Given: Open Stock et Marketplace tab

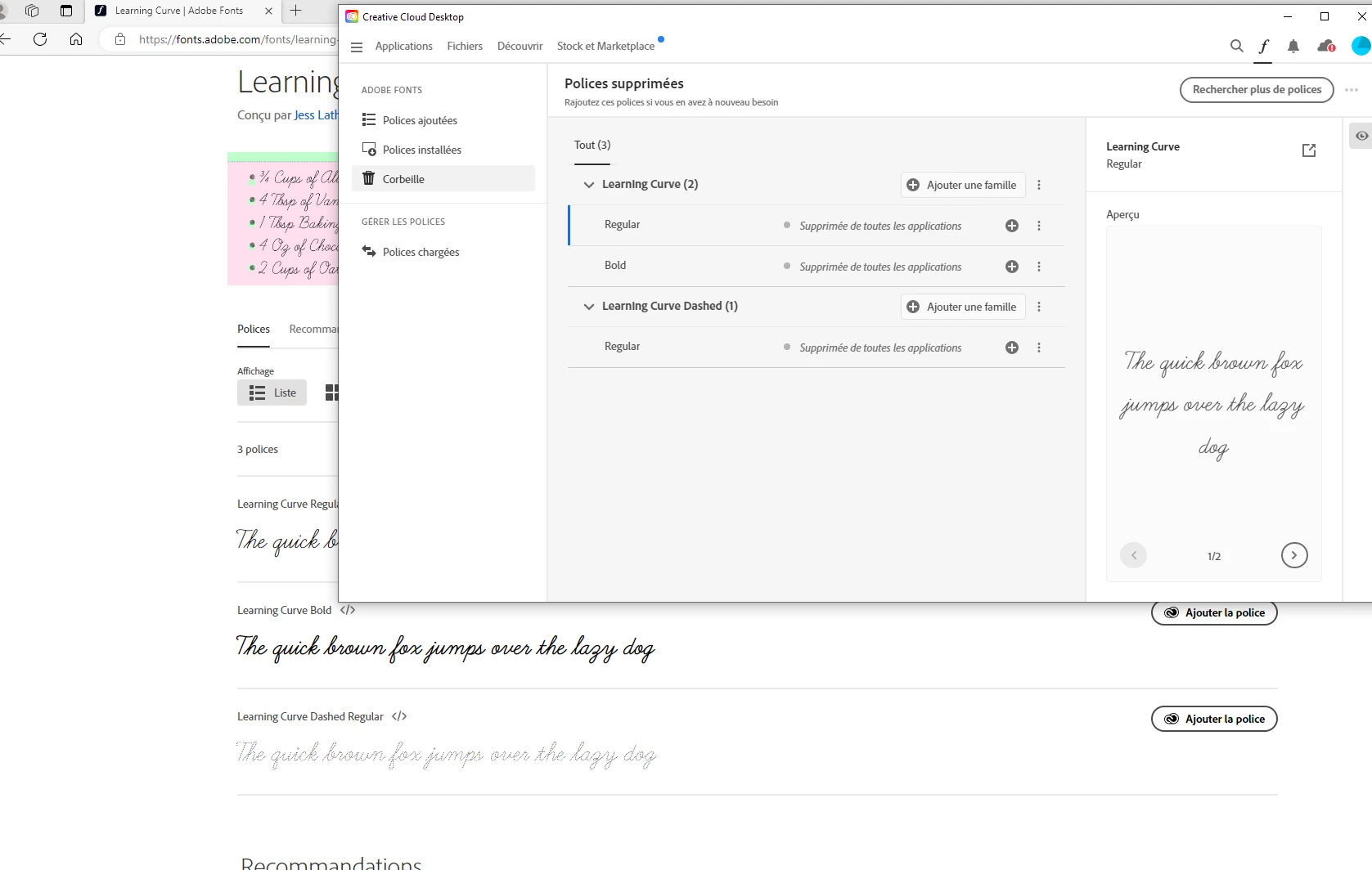Looking at the screenshot, I should 606,47.
